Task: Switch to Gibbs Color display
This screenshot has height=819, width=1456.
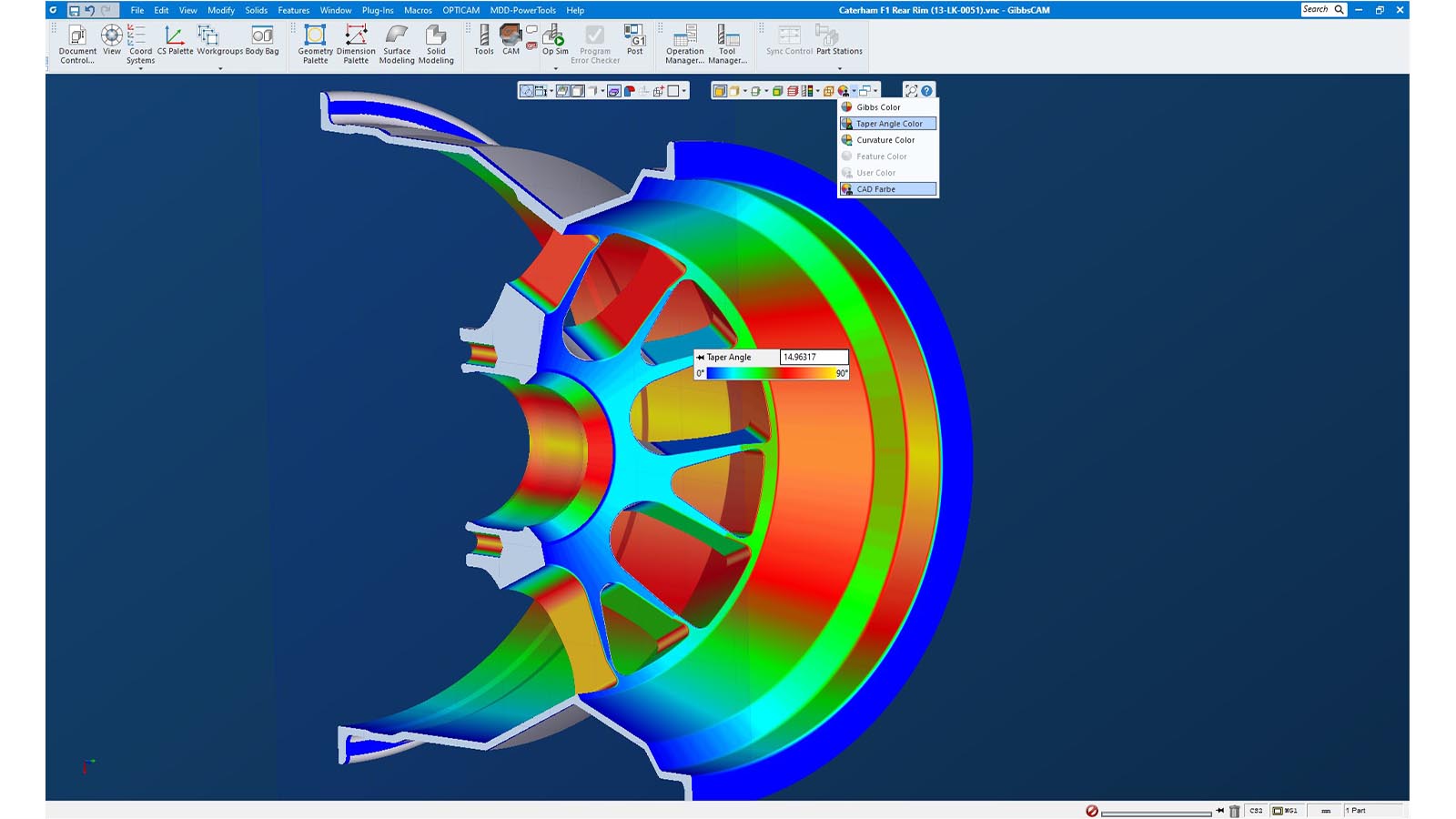Action: [x=877, y=107]
